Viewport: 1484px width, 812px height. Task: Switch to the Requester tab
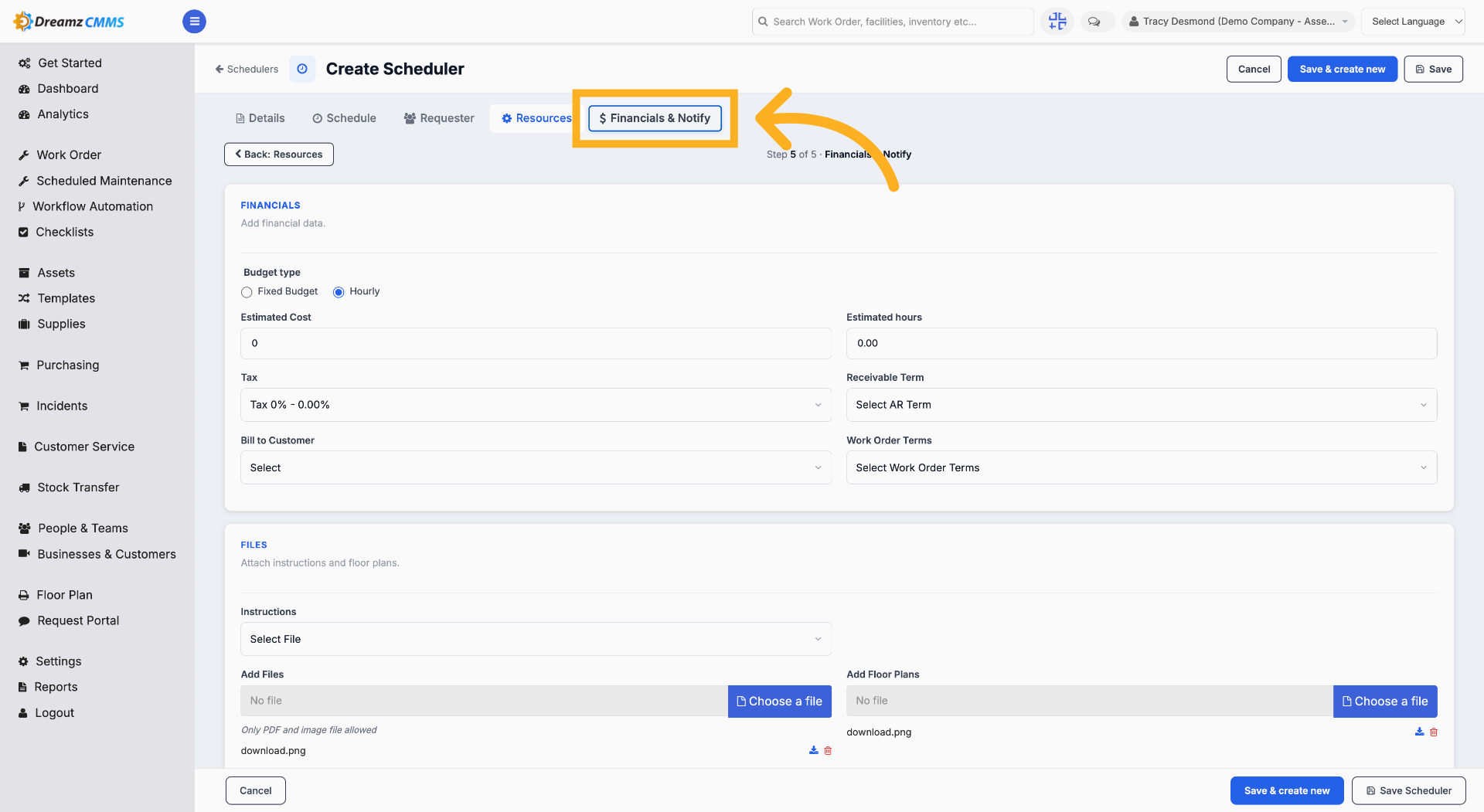coord(439,118)
